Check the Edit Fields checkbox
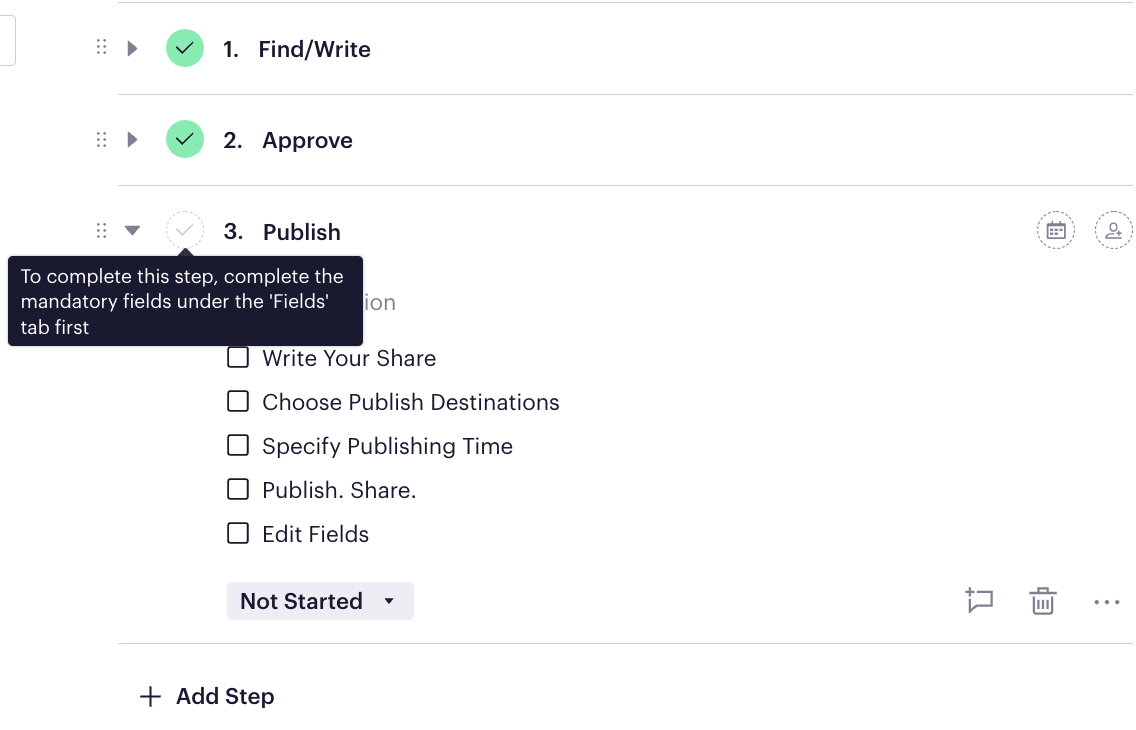The width and height of the screenshot is (1136, 730). pyautogui.click(x=237, y=533)
